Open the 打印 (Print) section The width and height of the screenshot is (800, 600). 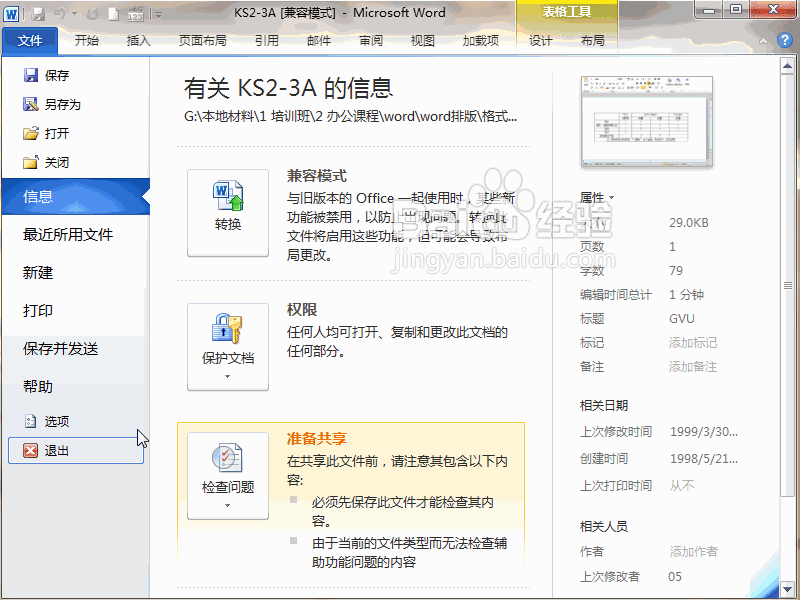(38, 310)
